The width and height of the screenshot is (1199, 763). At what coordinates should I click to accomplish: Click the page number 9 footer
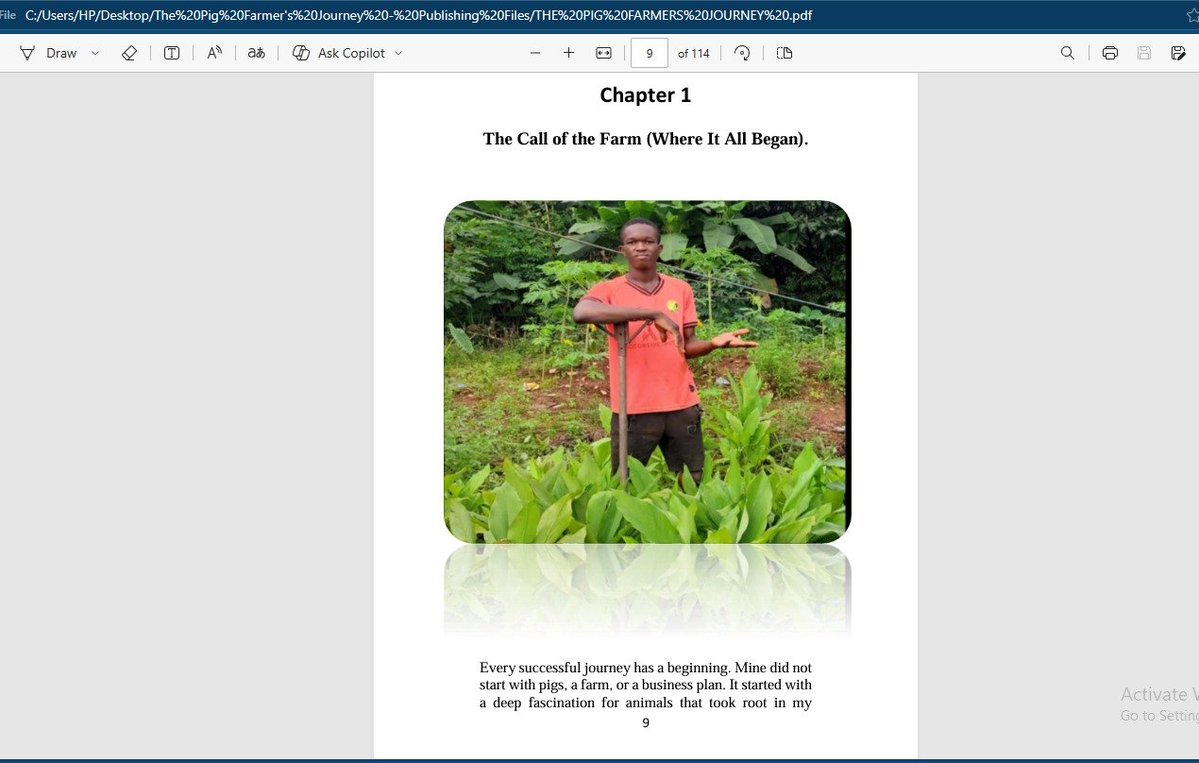[645, 722]
